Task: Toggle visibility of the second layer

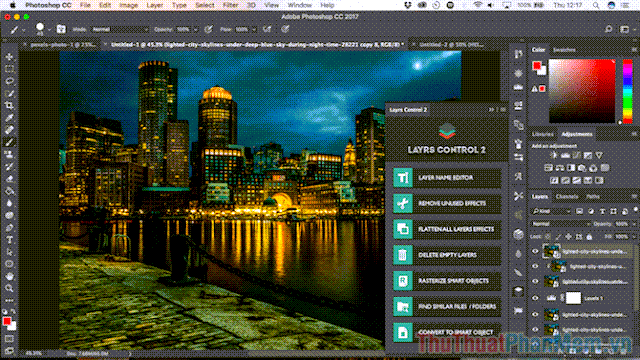Action: pos(535,267)
